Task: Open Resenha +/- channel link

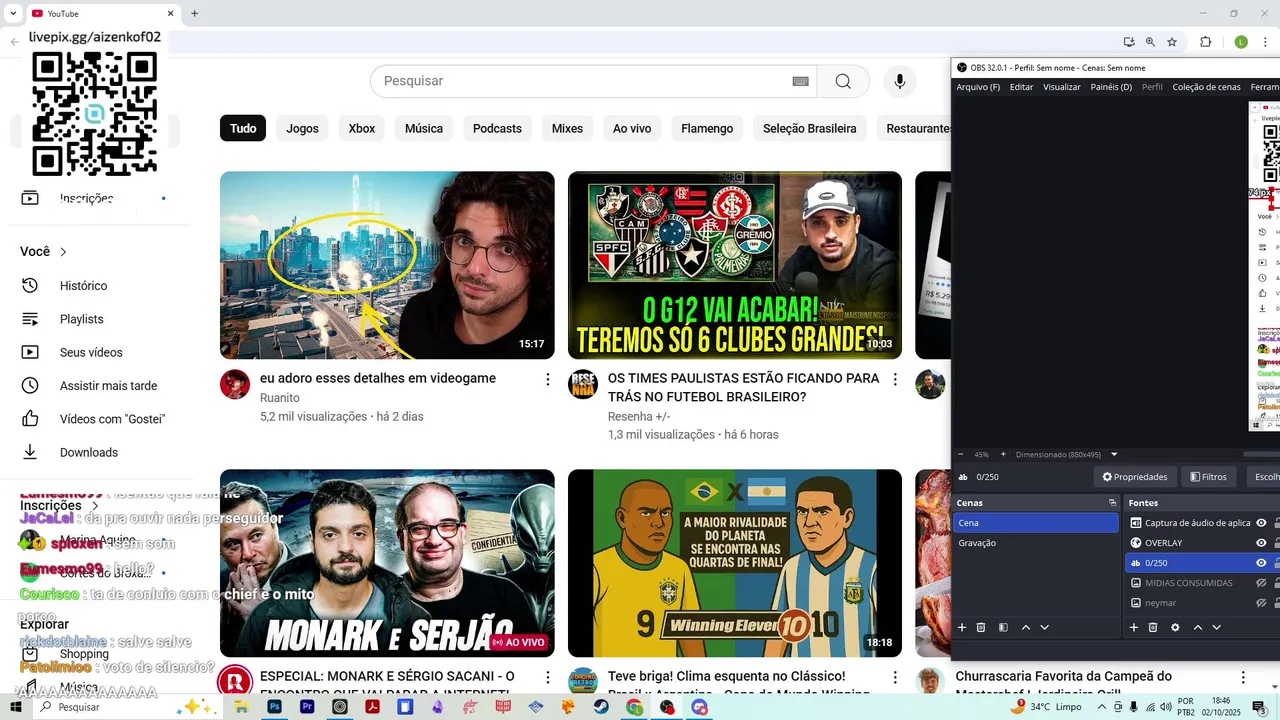Action: [639, 416]
